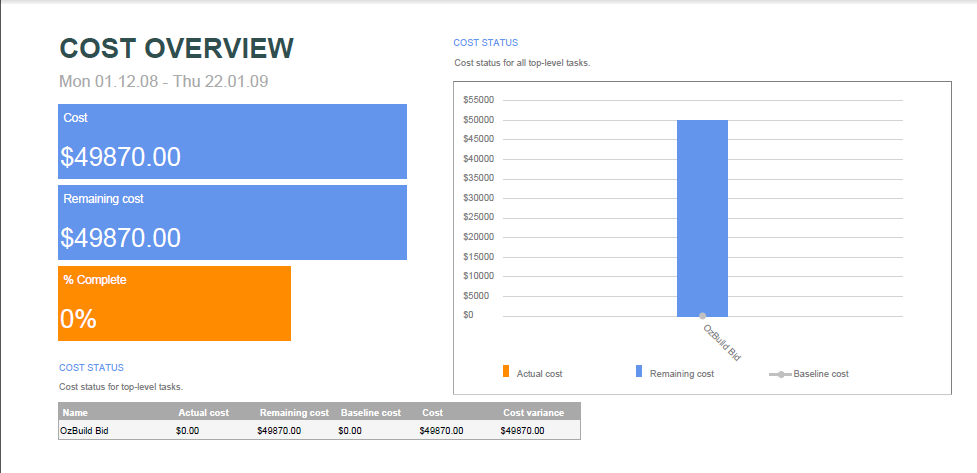Viewport: 977px width, 473px height.
Task: Select the report date range subtitle
Action: [x=163, y=81]
